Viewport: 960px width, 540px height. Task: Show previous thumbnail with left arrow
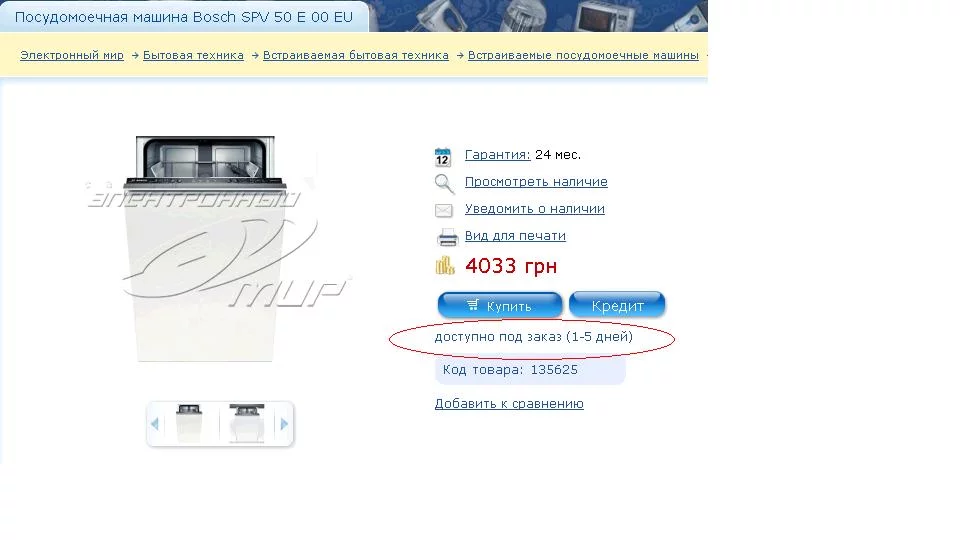[x=155, y=424]
